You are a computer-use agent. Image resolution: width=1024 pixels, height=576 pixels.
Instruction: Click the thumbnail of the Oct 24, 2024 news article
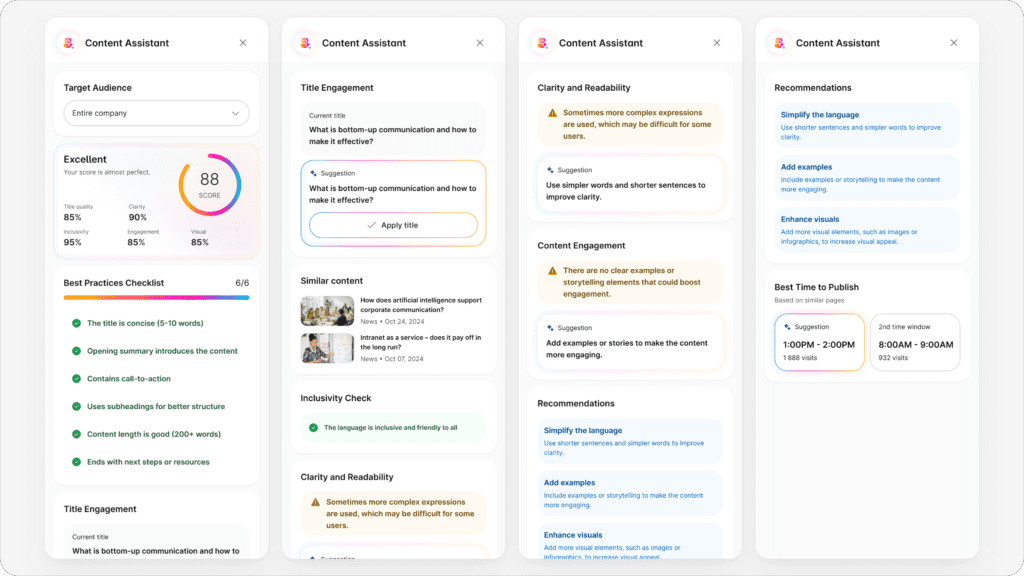327,310
